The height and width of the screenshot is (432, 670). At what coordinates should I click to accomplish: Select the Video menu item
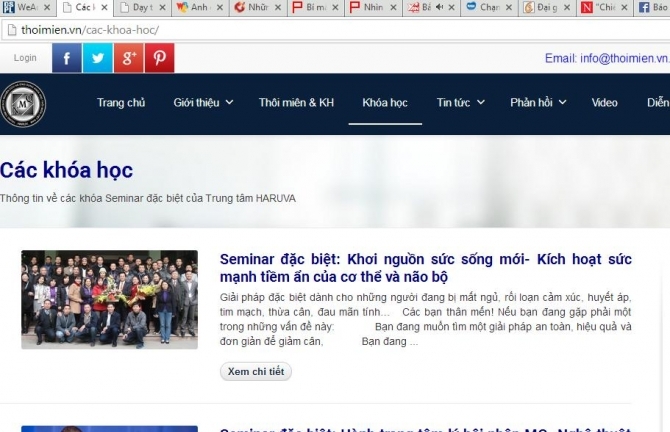pyautogui.click(x=604, y=102)
